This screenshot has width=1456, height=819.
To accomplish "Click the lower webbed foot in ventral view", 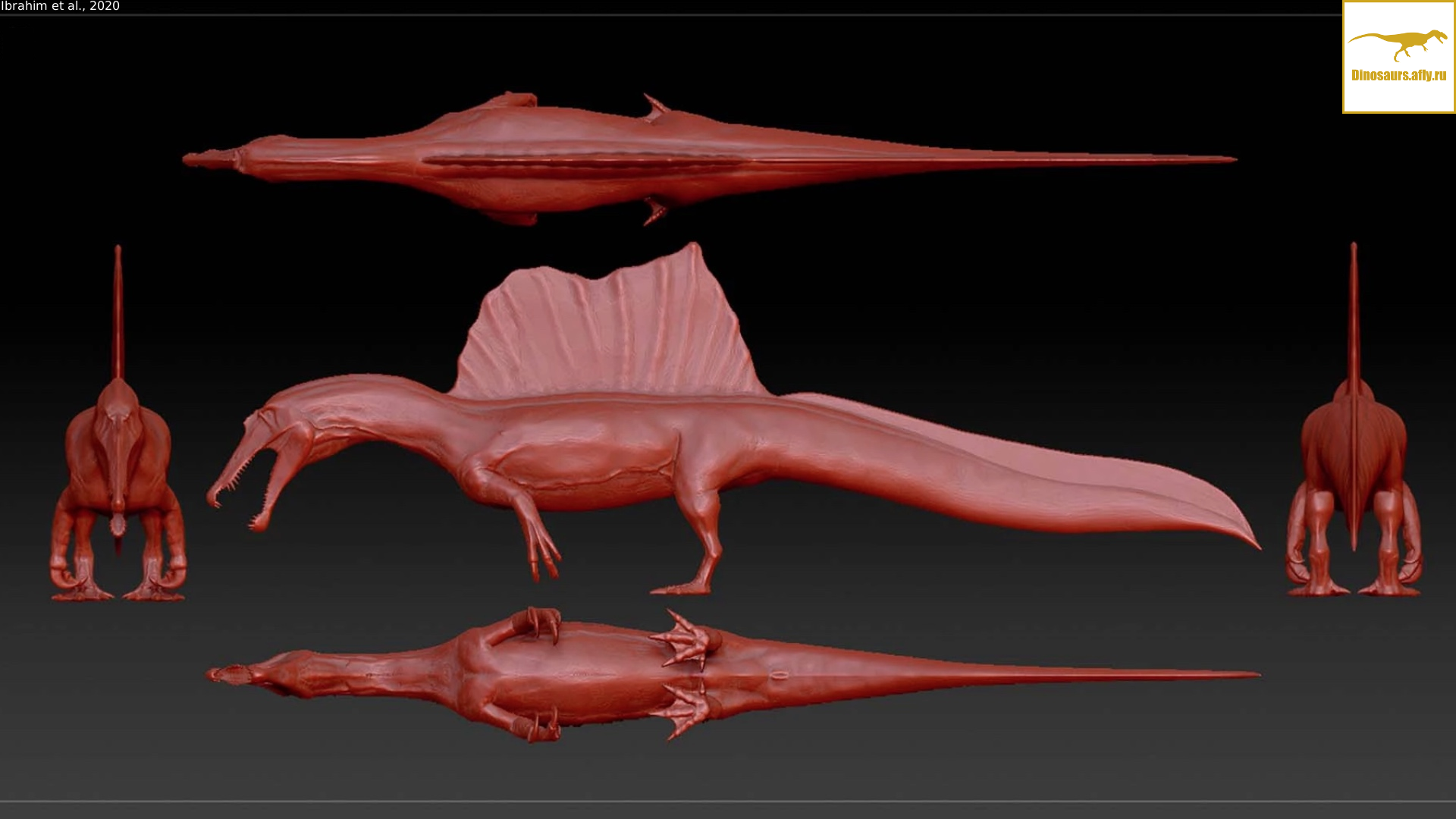I will (687, 710).
